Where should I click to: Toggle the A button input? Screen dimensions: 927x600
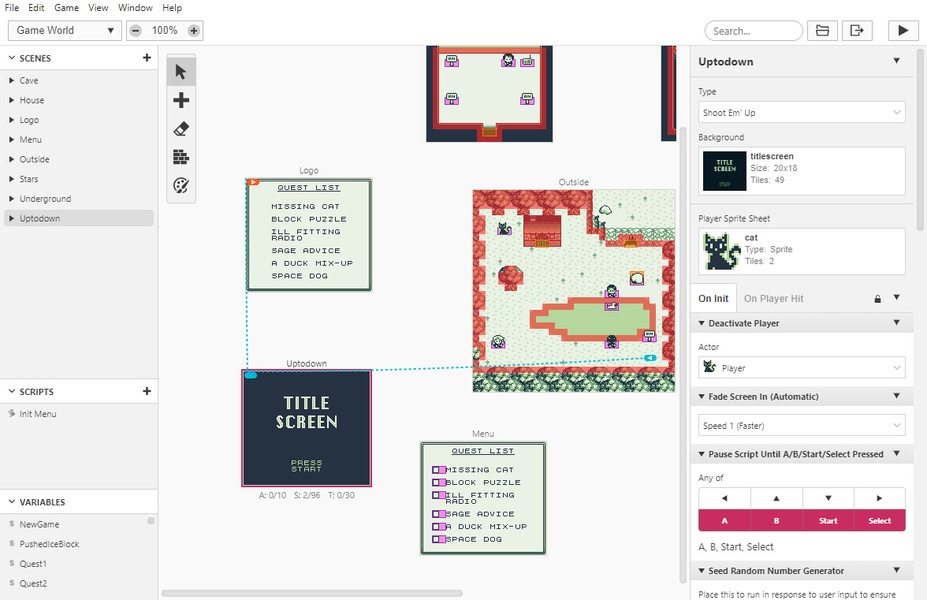tap(724, 520)
